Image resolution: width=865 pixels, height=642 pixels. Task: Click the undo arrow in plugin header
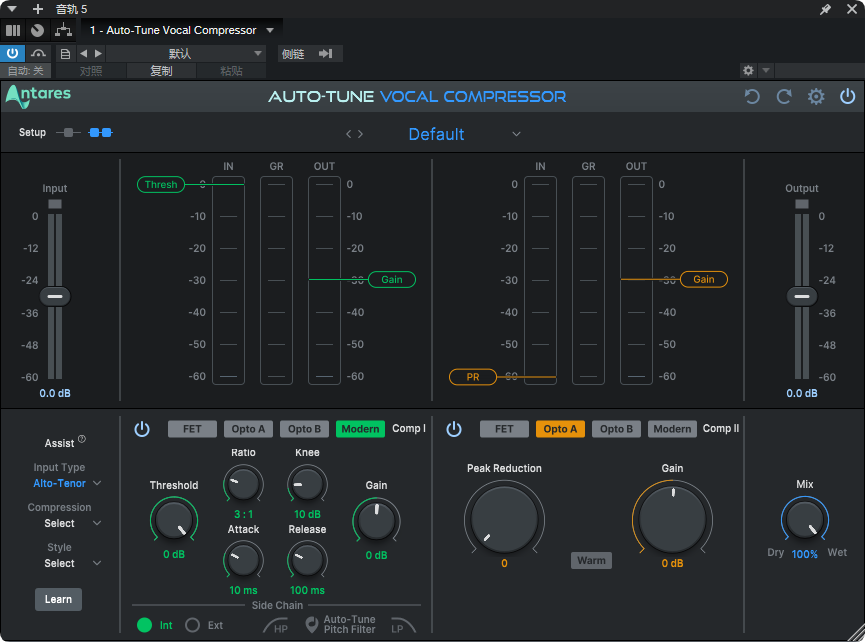[752, 97]
